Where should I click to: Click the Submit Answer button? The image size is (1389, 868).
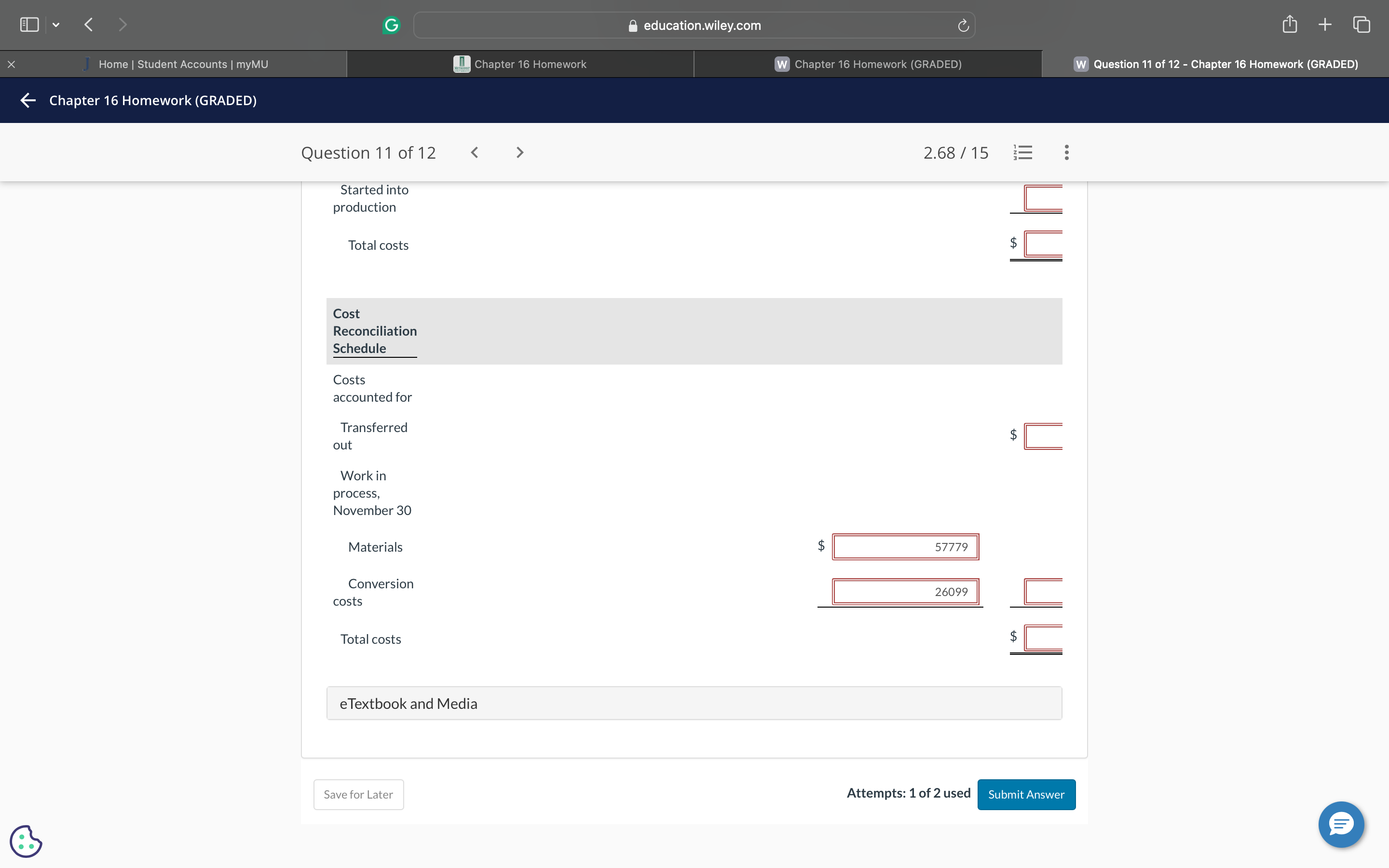pyautogui.click(x=1026, y=795)
